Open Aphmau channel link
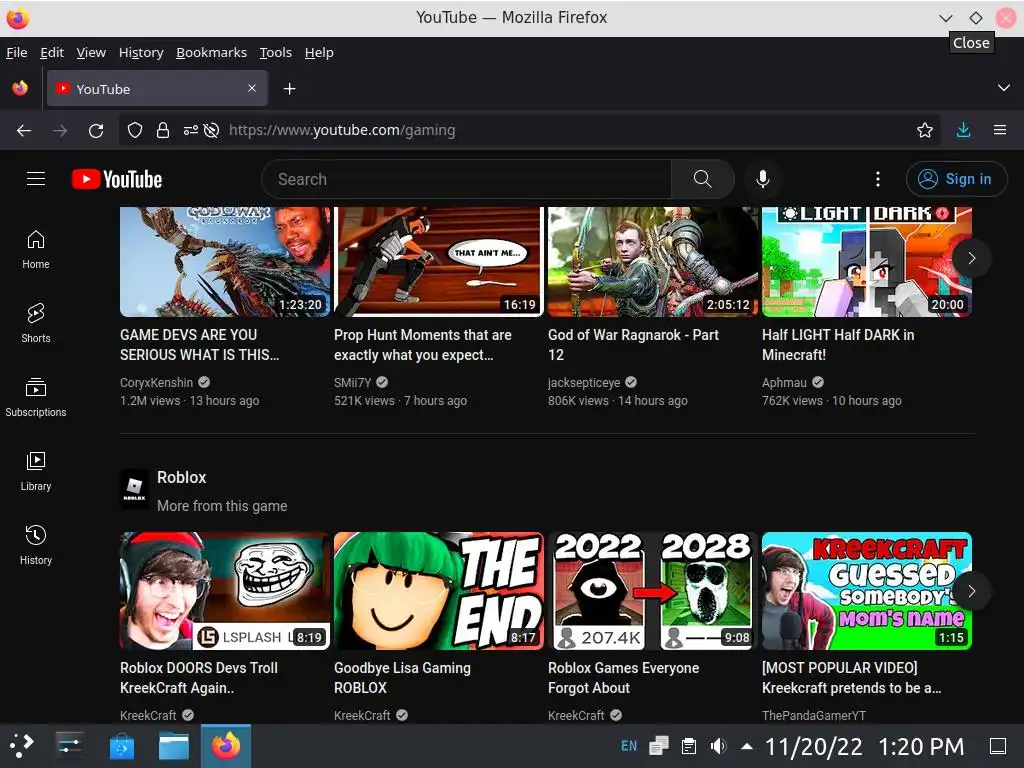1024x768 pixels. 784,383
